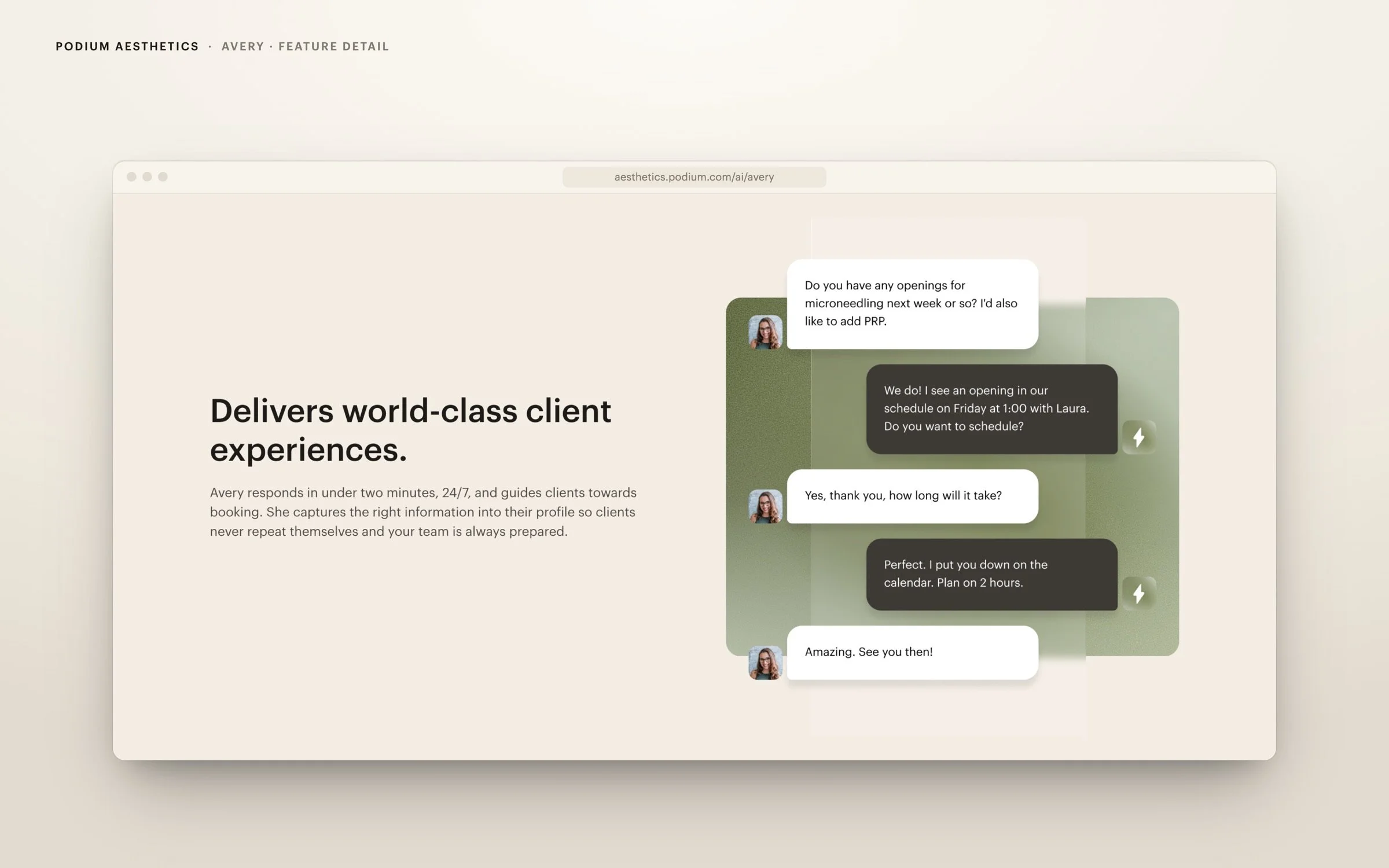Click the 'We do! I see an opening' reply bubble
The height and width of the screenshot is (868, 1389).
coord(991,409)
